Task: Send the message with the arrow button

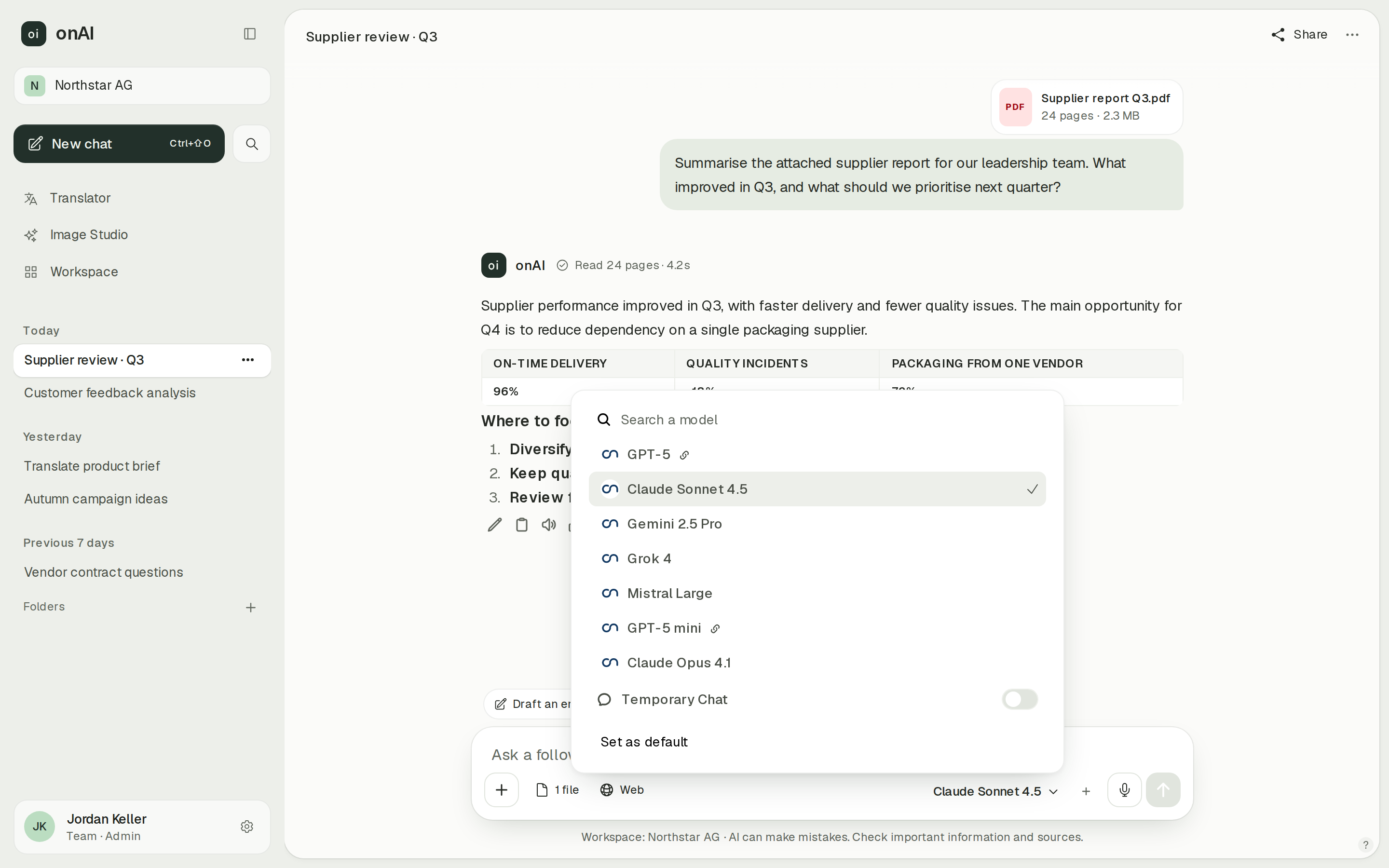Action: [1163, 790]
